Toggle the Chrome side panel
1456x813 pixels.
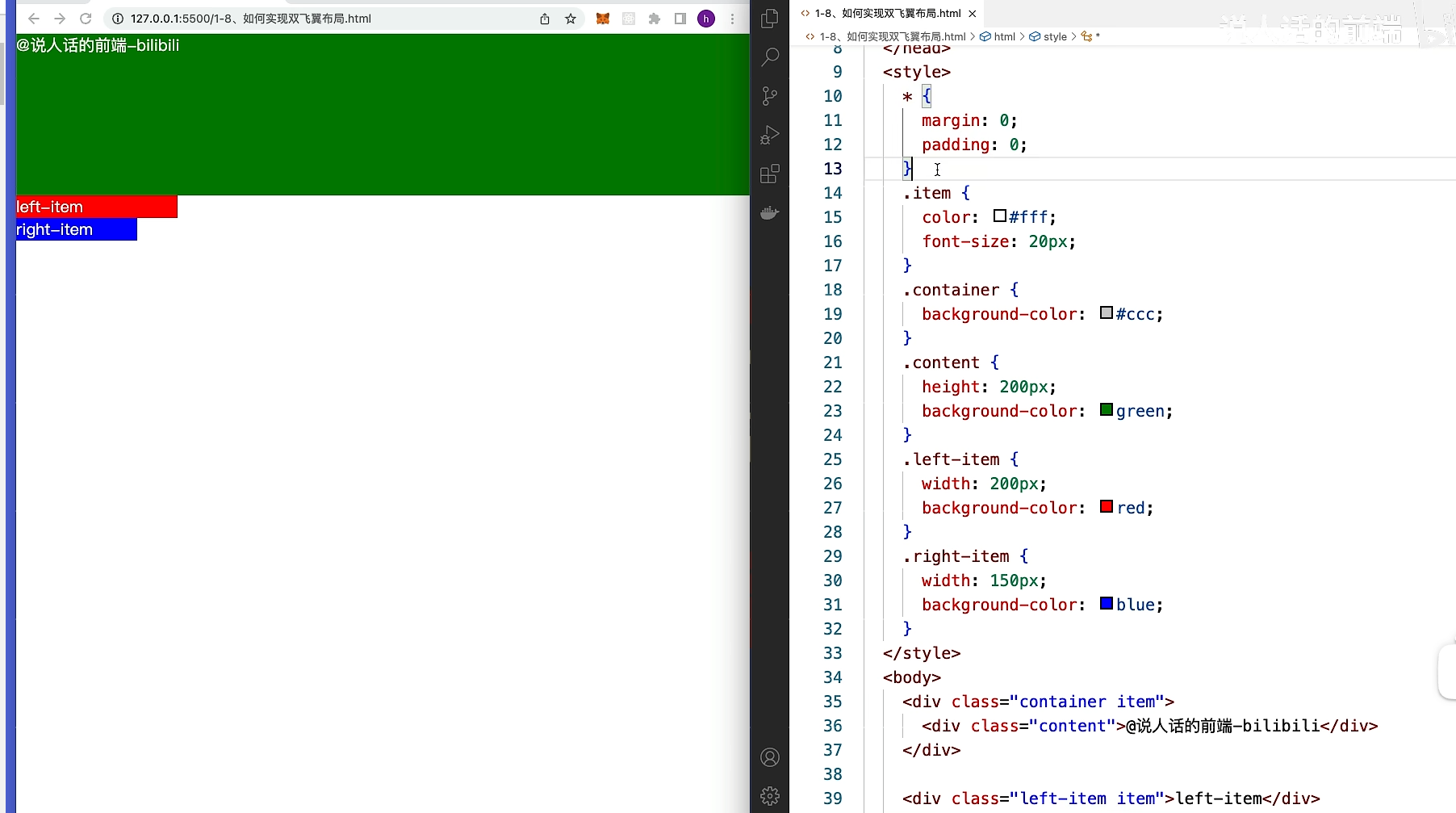pos(680,19)
